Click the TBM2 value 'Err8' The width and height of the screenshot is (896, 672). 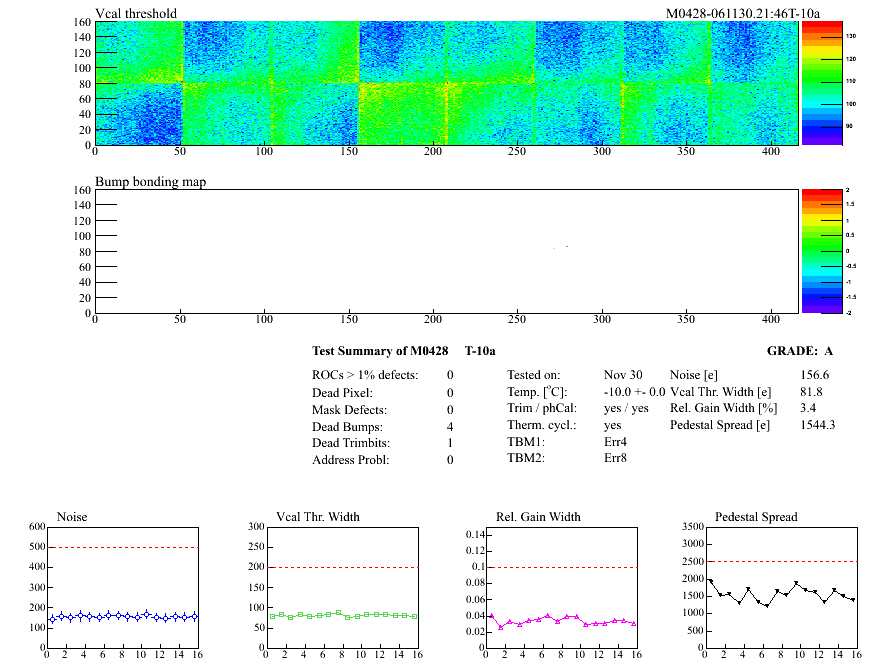click(x=615, y=459)
